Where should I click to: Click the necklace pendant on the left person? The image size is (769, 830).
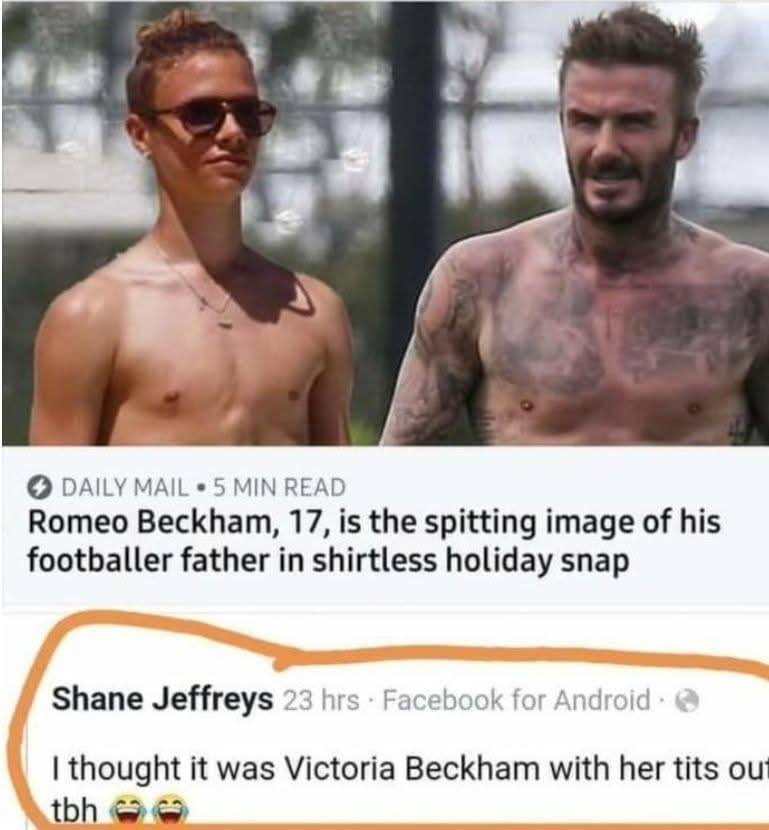click(x=225, y=322)
